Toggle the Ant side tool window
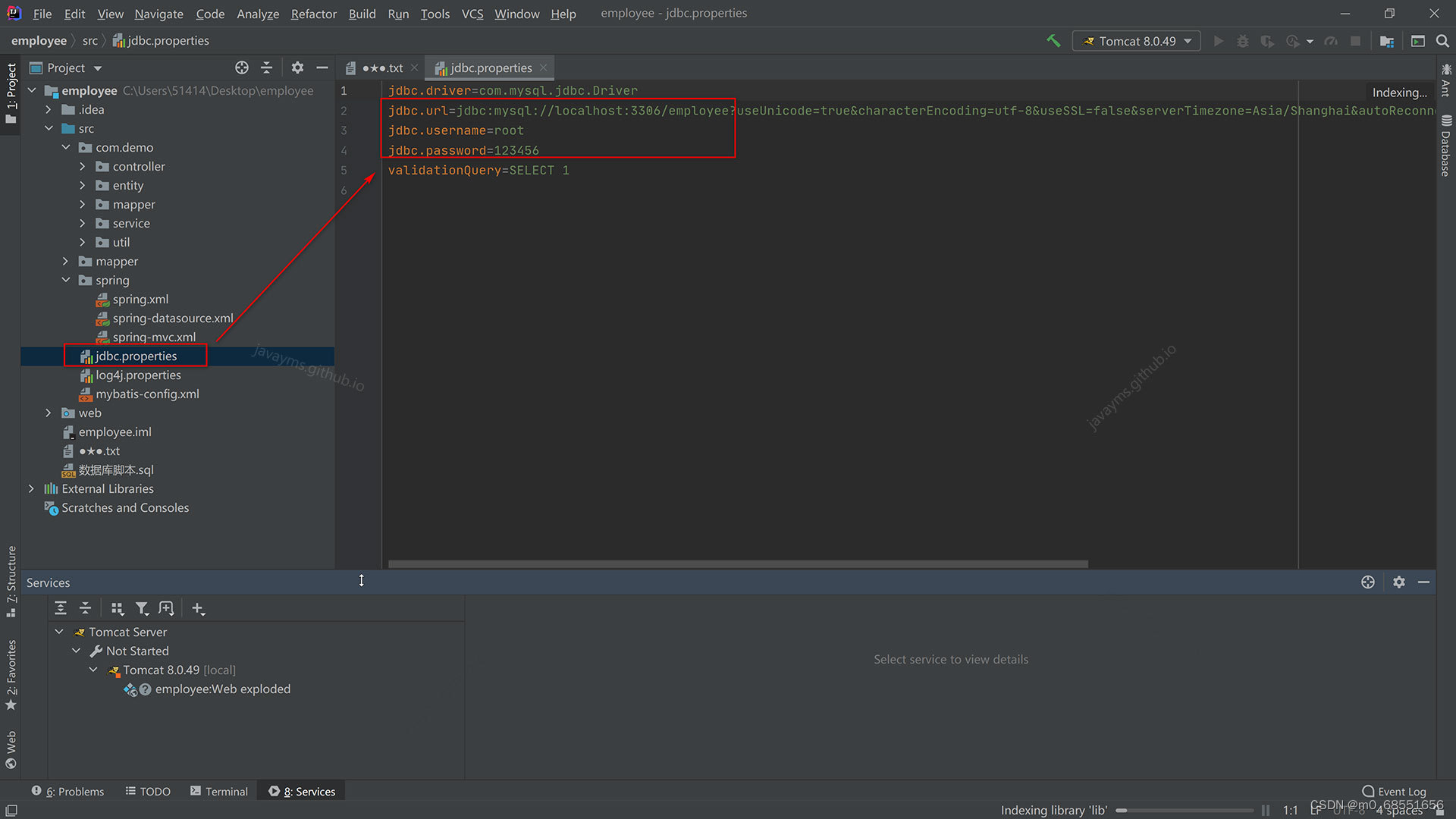Viewport: 1456px width, 819px height. pyautogui.click(x=1445, y=80)
